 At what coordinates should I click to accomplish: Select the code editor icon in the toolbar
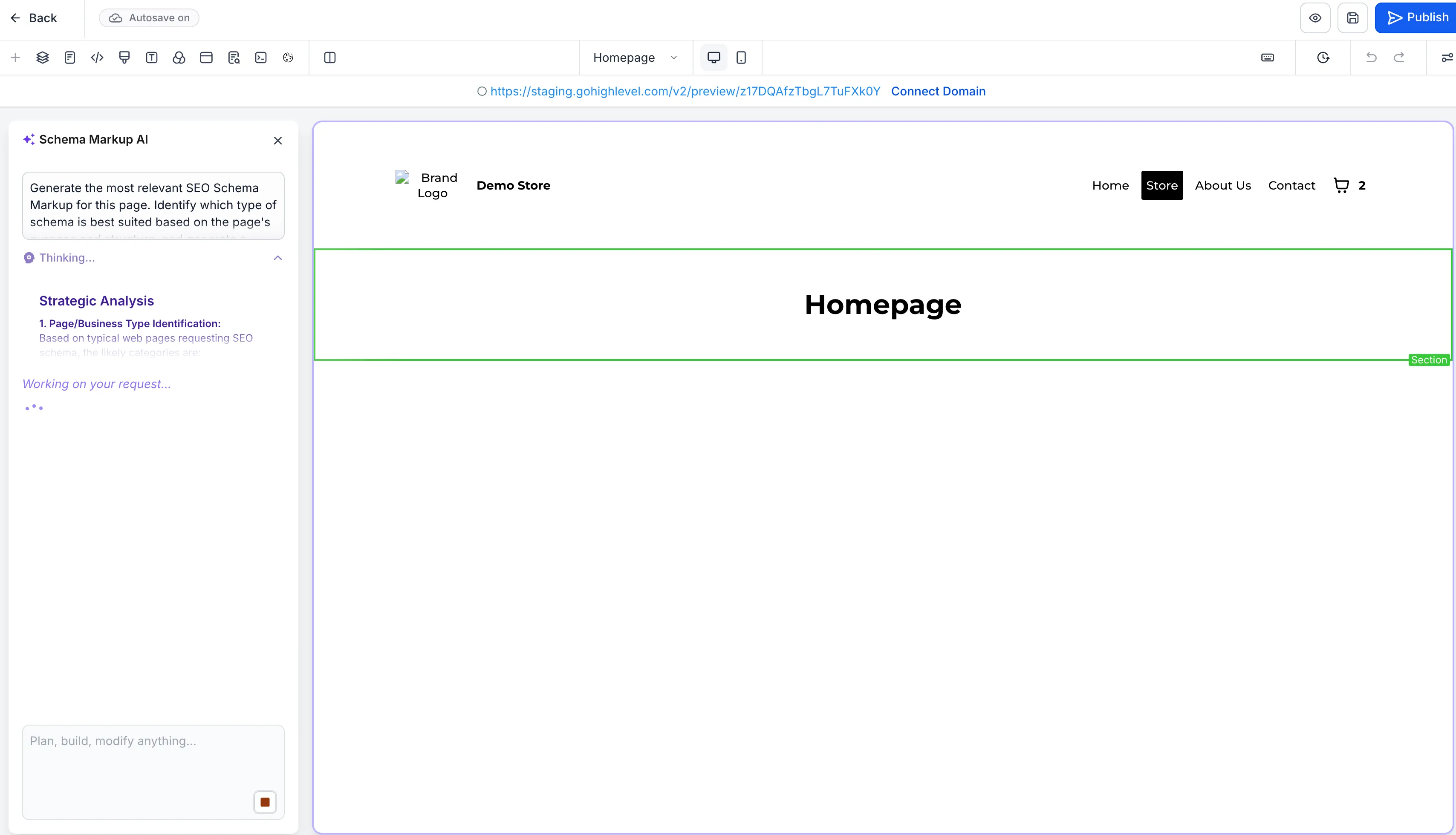tap(96, 58)
